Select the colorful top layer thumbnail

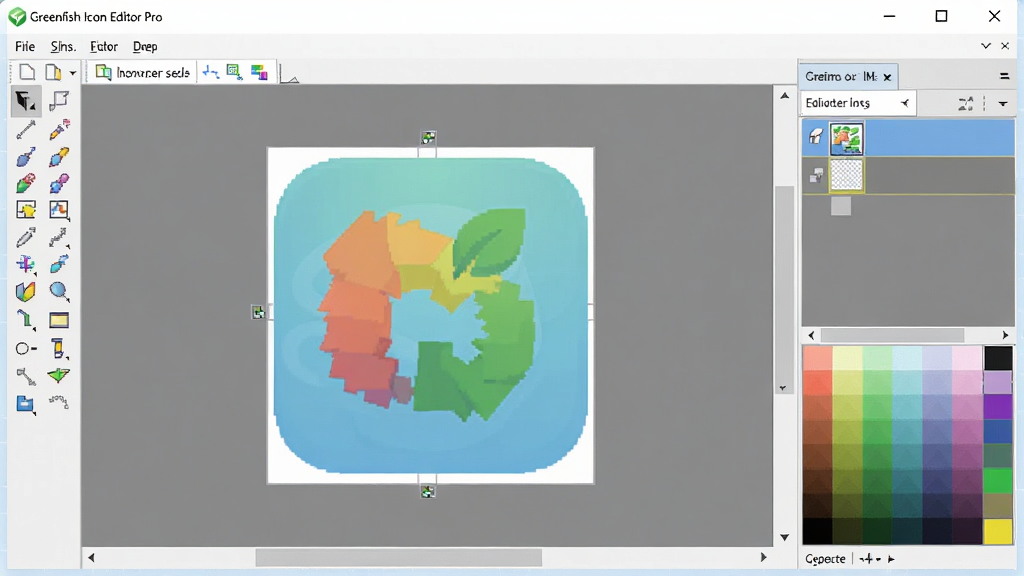point(846,139)
